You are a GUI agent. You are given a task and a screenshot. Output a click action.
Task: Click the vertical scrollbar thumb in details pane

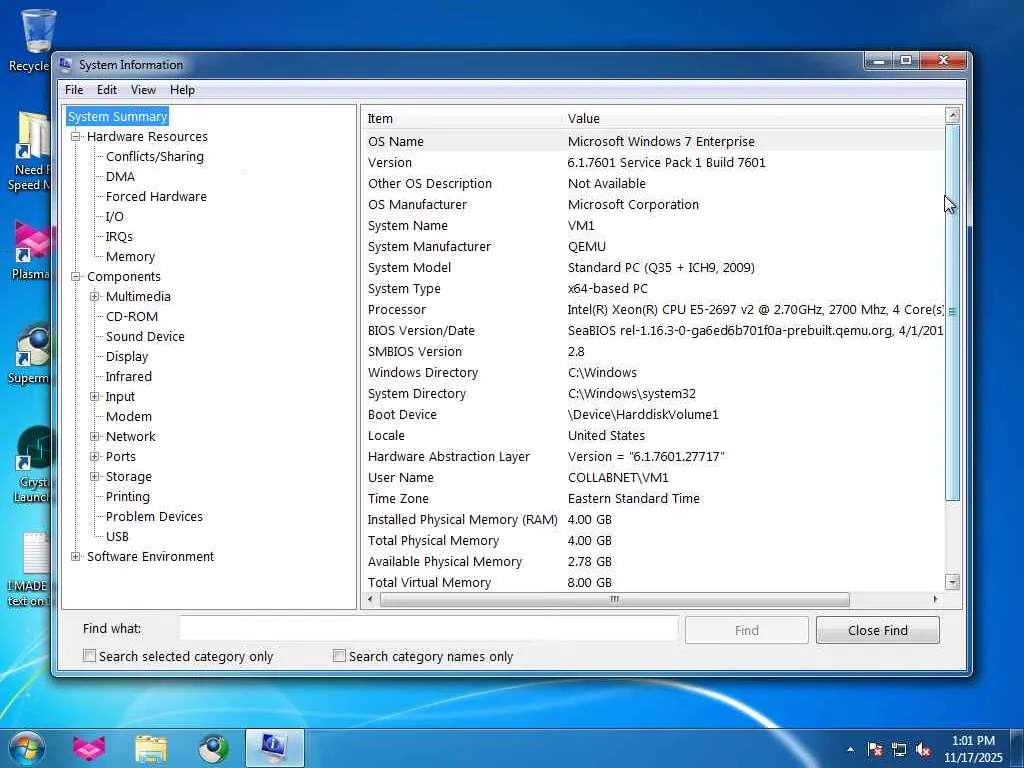(952, 313)
